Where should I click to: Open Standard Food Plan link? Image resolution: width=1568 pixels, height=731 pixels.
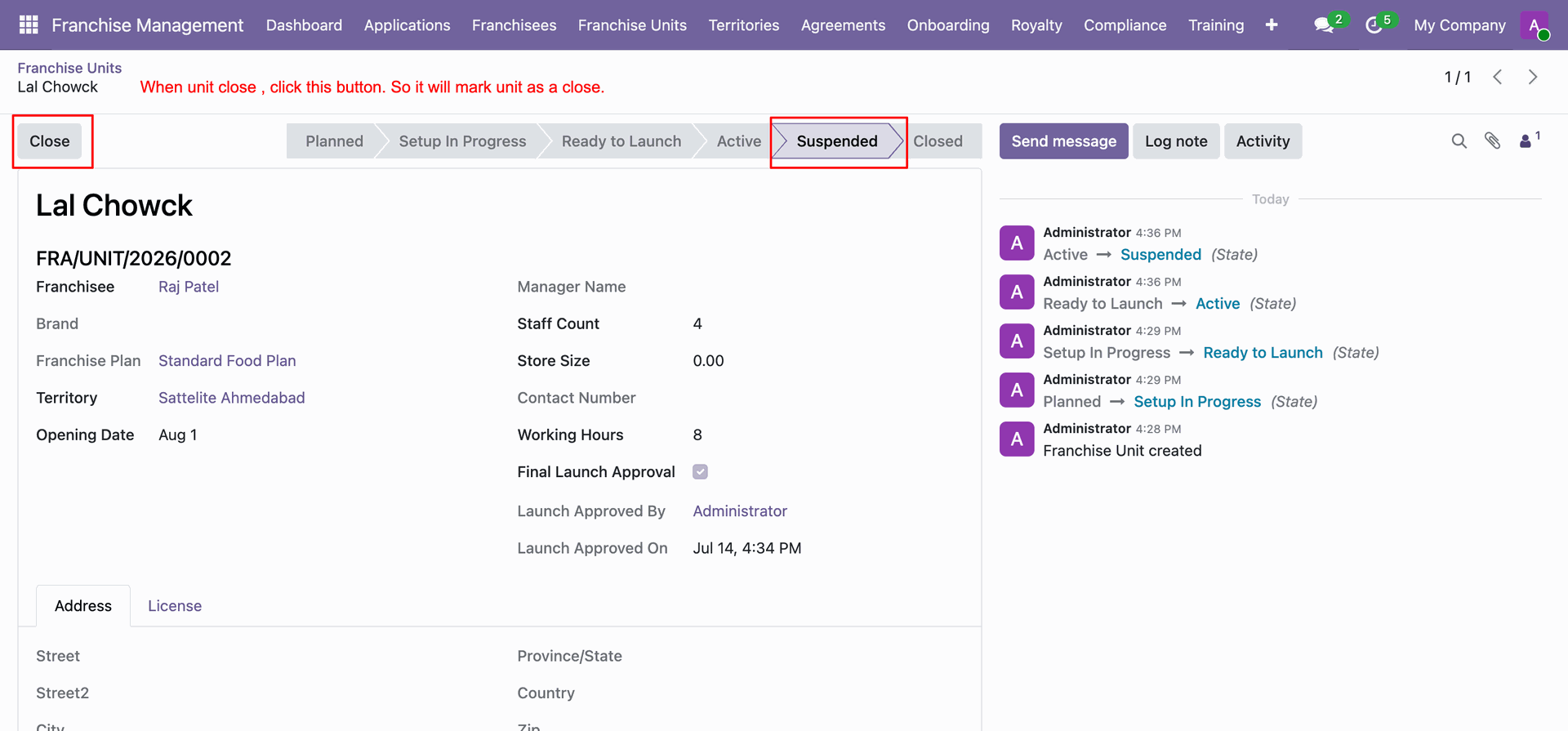(227, 360)
